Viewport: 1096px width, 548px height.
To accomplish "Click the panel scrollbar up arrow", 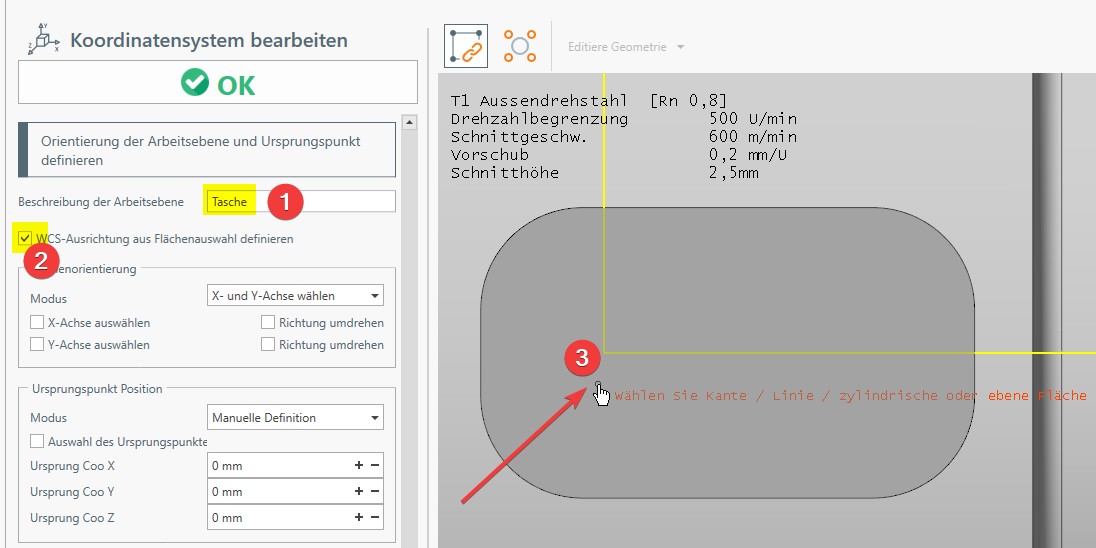I will (x=408, y=123).
